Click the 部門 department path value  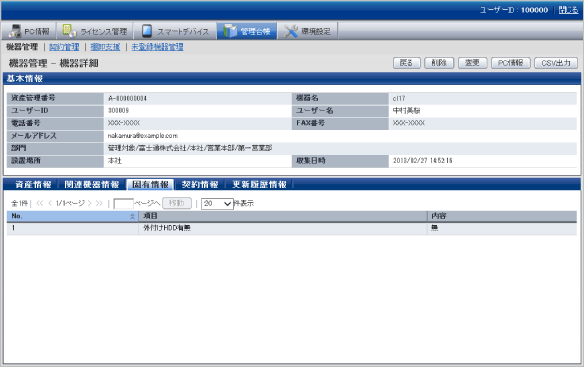pos(190,148)
